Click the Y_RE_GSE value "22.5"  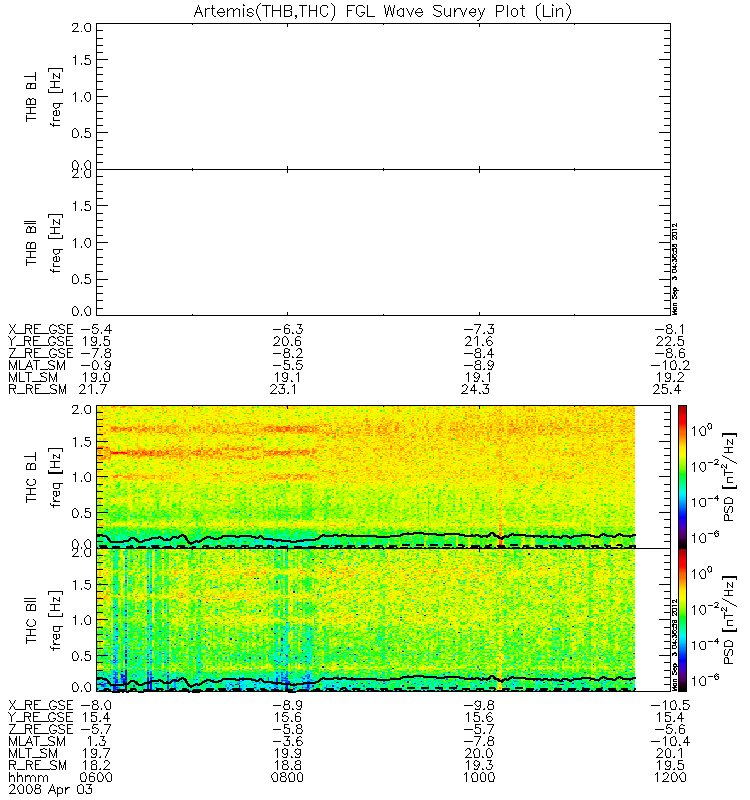(x=670, y=341)
